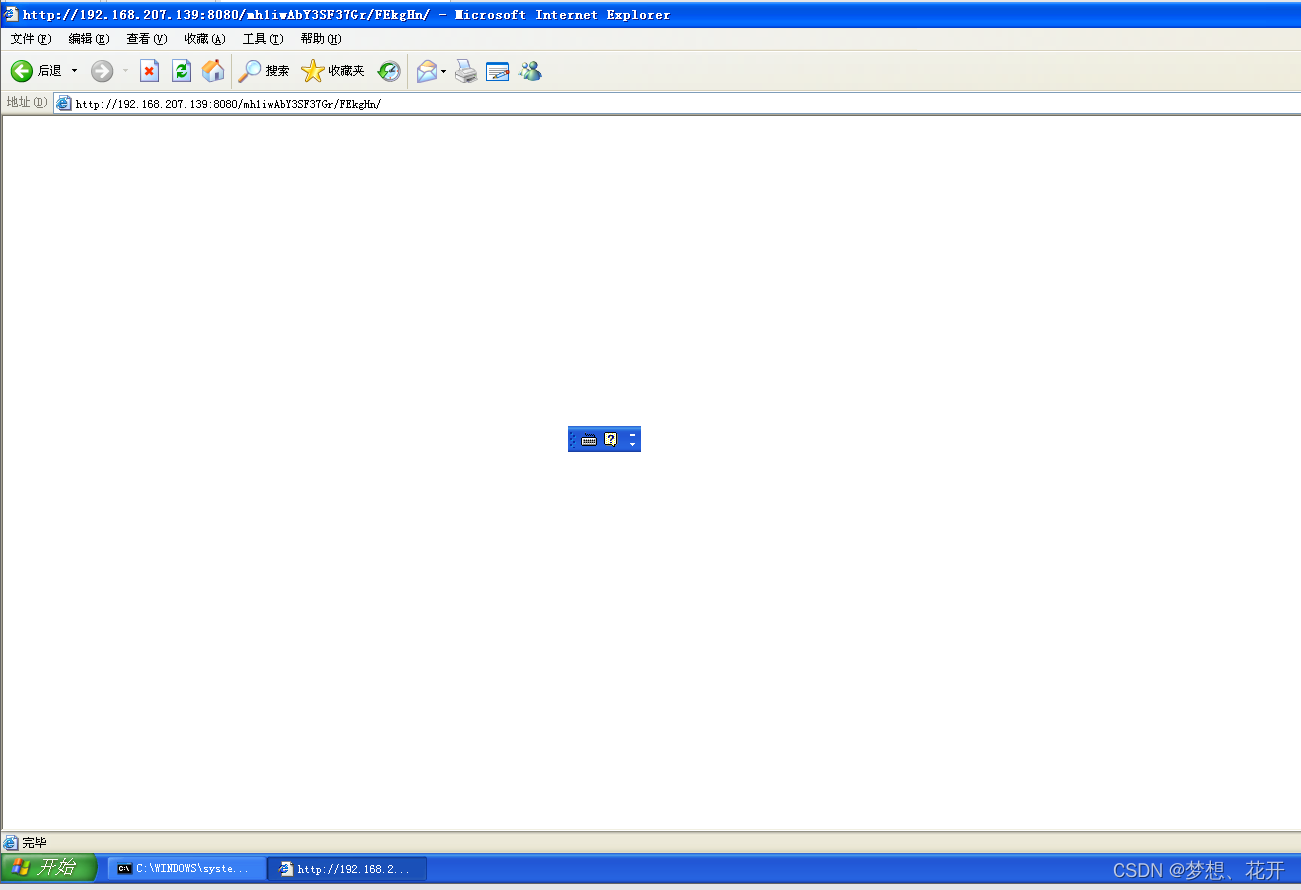Go to the home page via house icon
This screenshot has height=890, width=1301.
[213, 71]
